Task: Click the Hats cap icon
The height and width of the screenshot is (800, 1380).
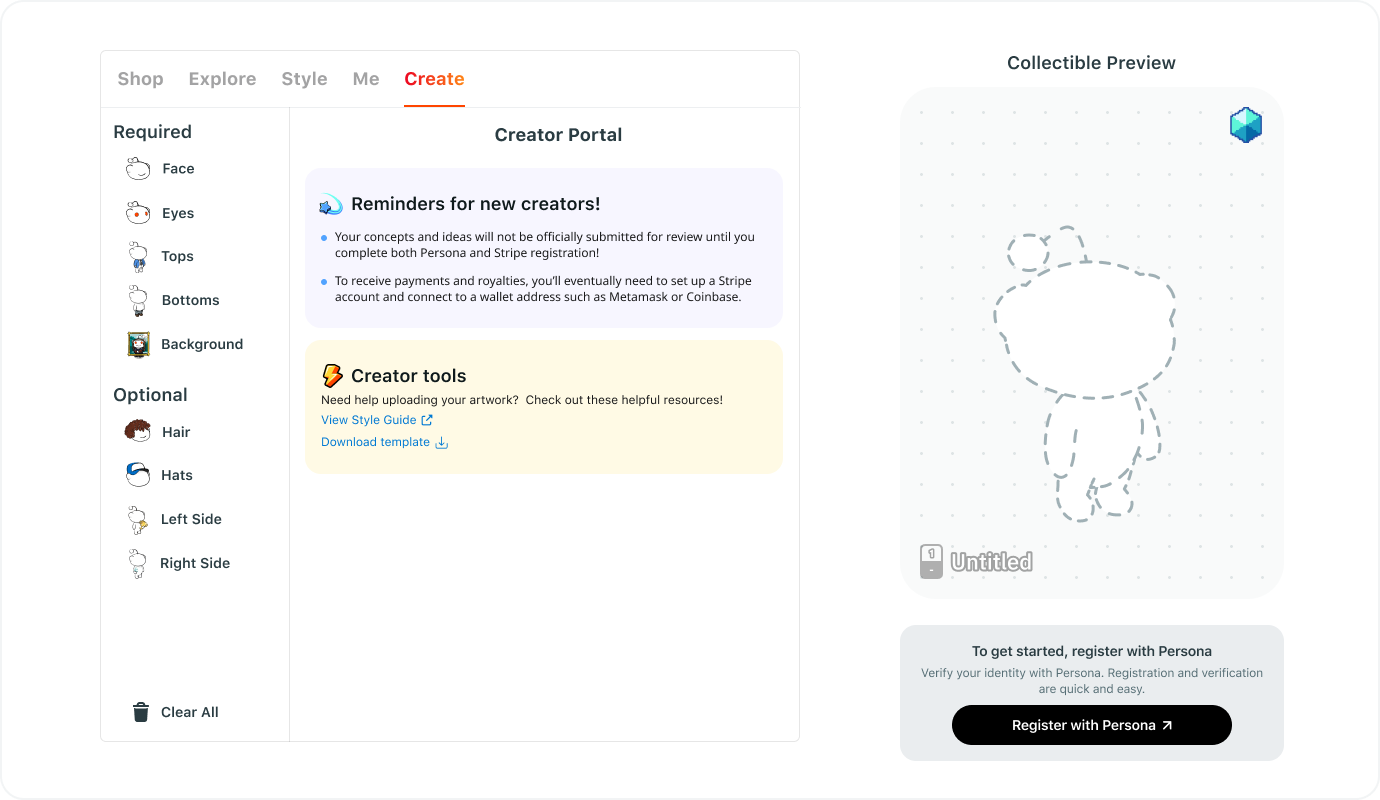Action: (x=138, y=475)
